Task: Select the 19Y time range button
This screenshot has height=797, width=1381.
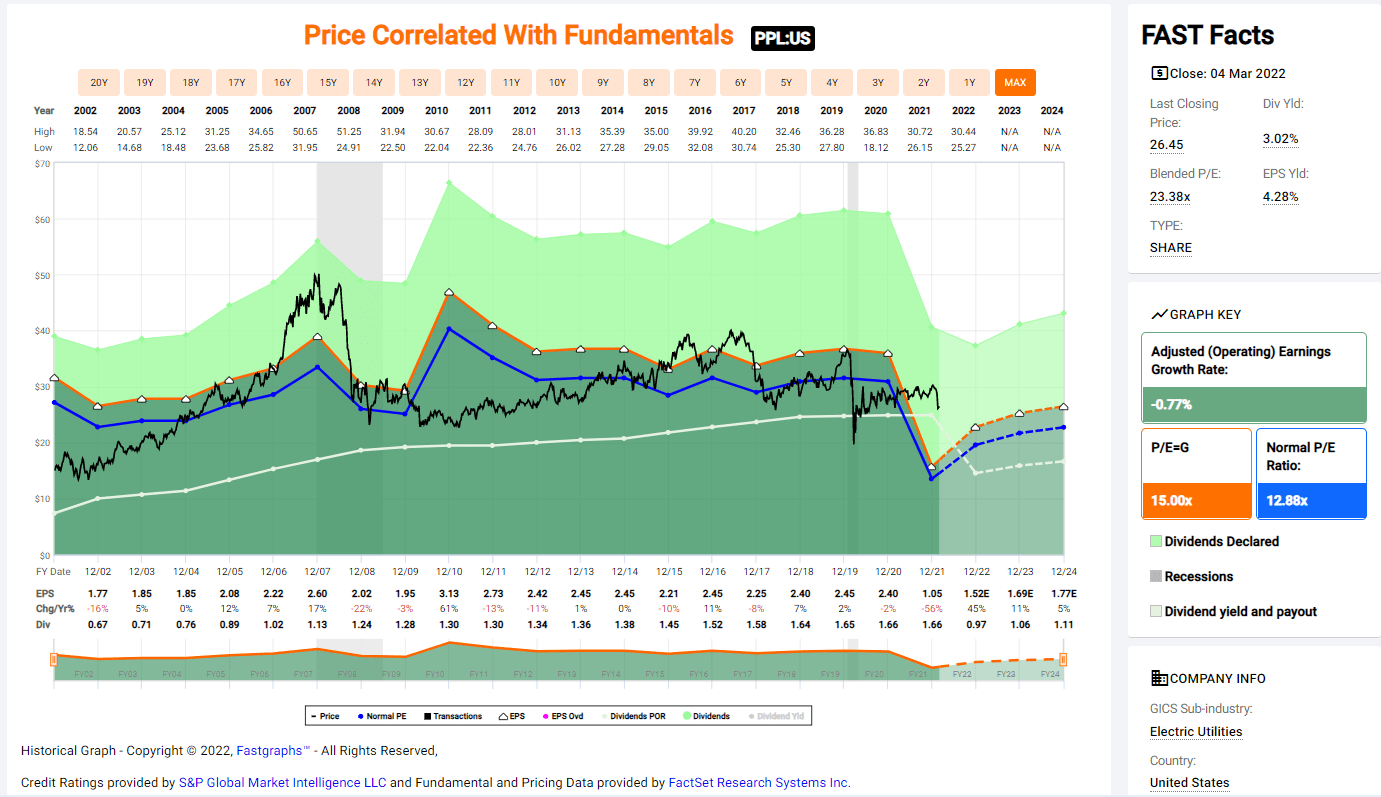Action: (145, 83)
